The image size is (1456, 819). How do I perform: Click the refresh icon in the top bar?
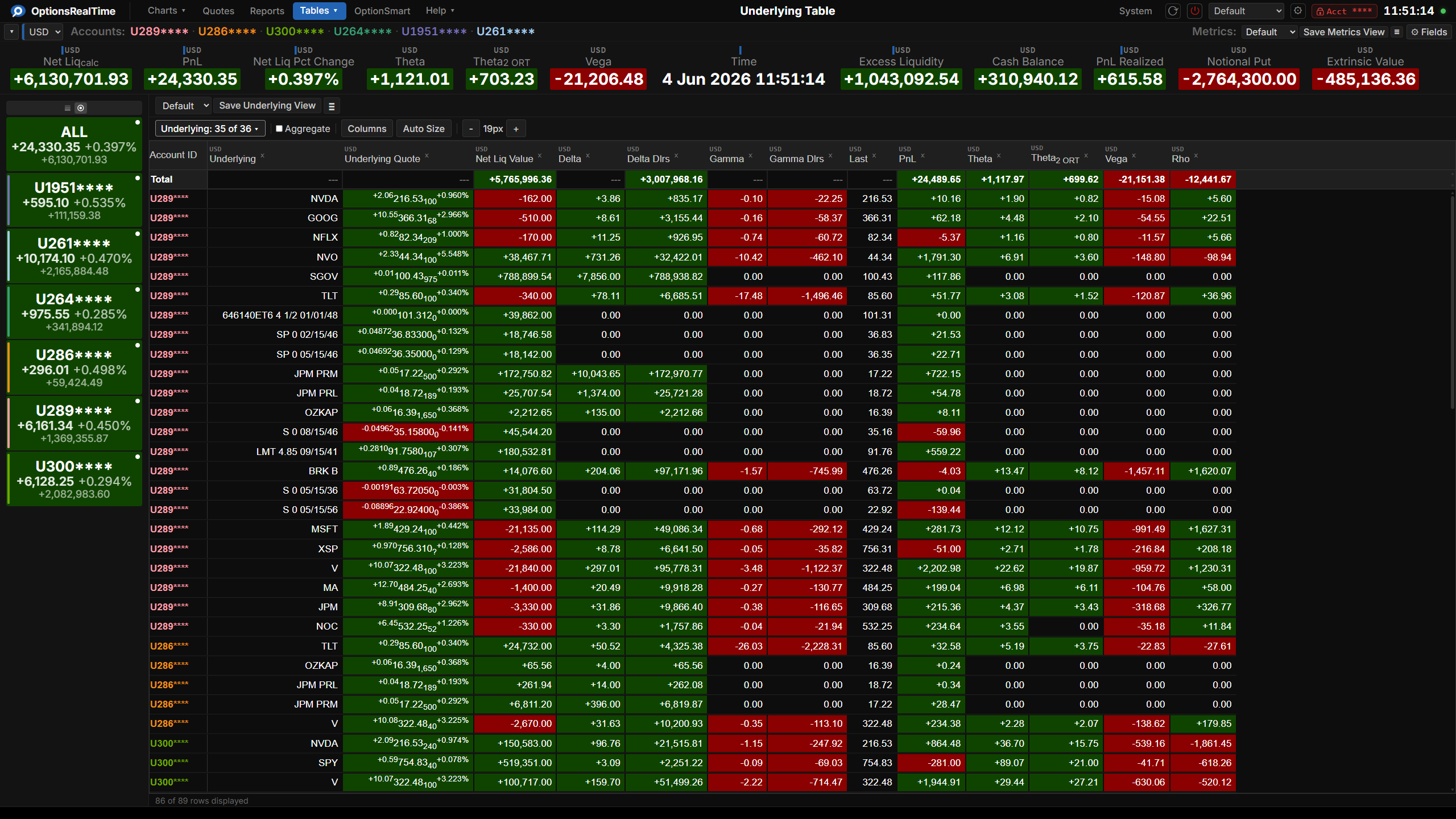[1173, 11]
